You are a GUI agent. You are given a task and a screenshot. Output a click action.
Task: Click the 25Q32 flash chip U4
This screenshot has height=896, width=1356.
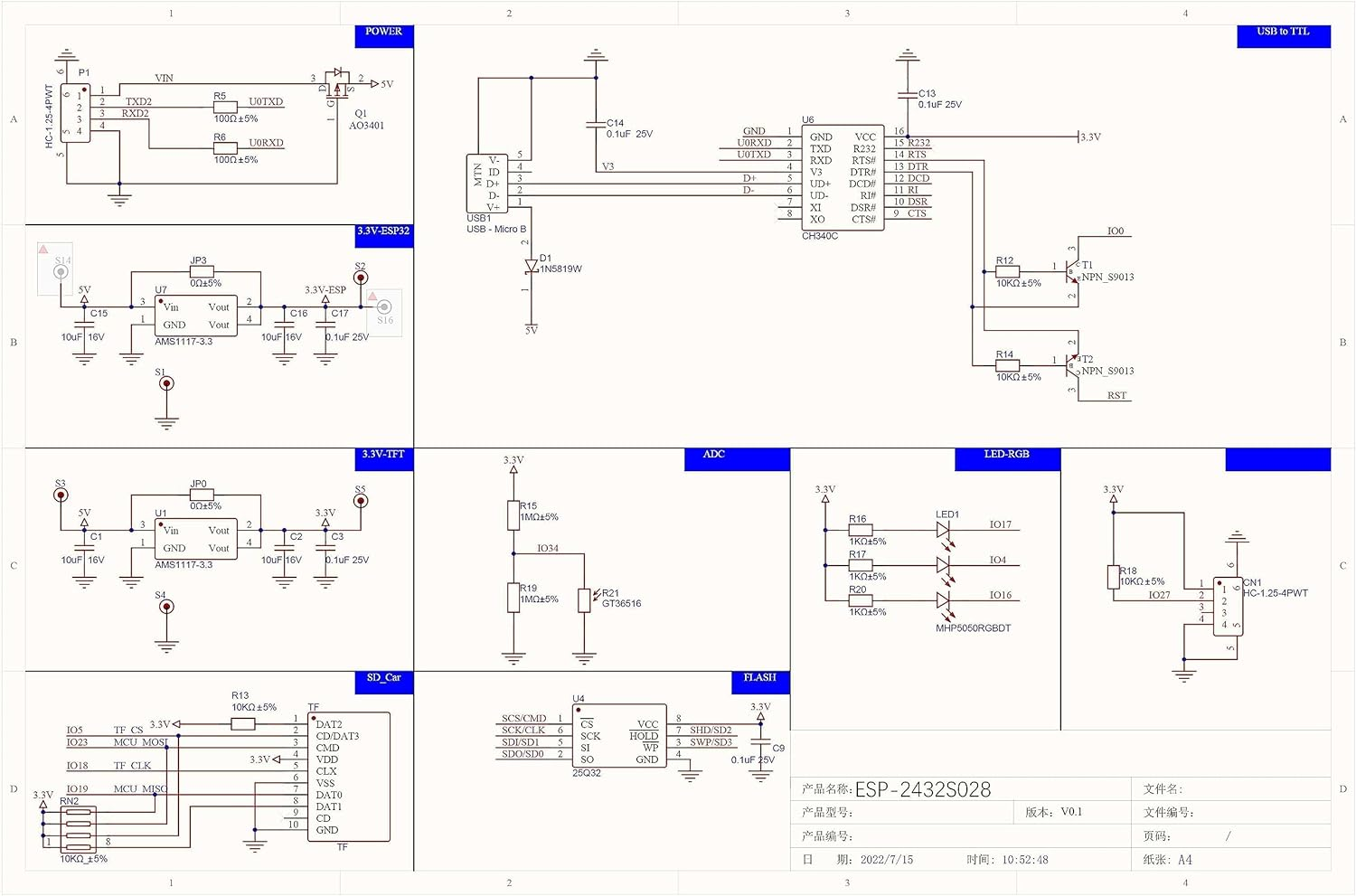pos(619,737)
